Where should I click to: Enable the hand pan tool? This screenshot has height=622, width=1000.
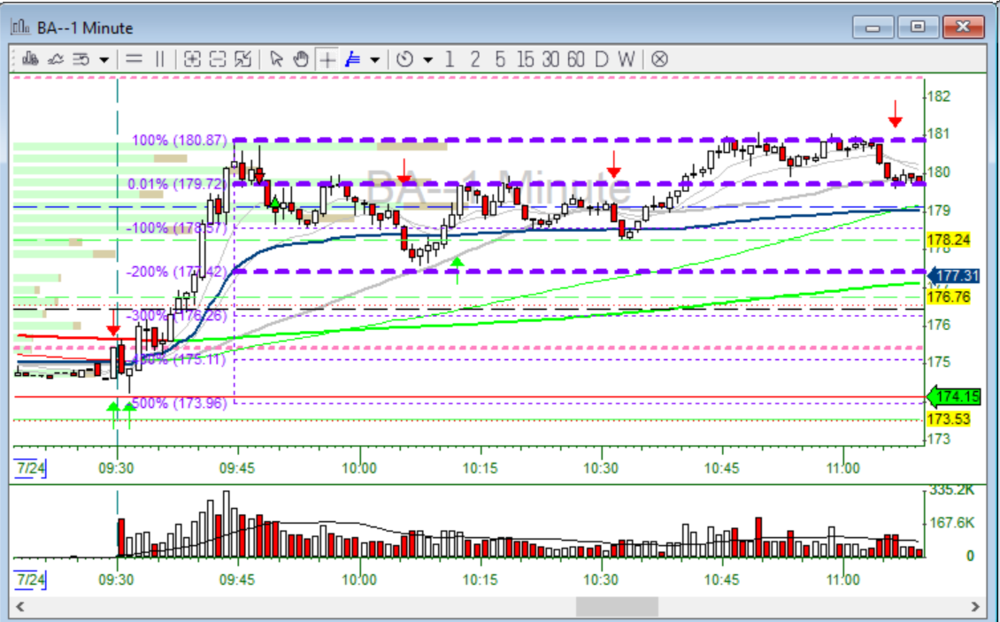[301, 59]
